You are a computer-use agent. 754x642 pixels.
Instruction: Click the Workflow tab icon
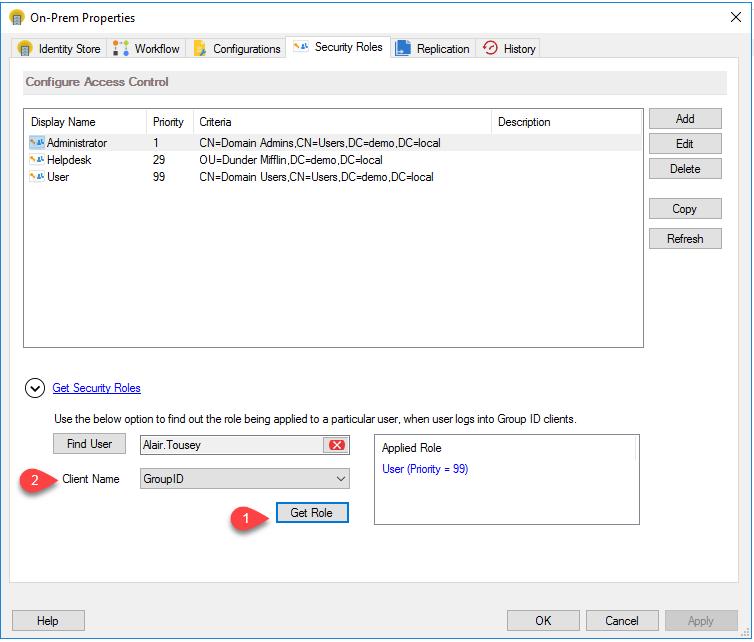pyautogui.click(x=121, y=49)
